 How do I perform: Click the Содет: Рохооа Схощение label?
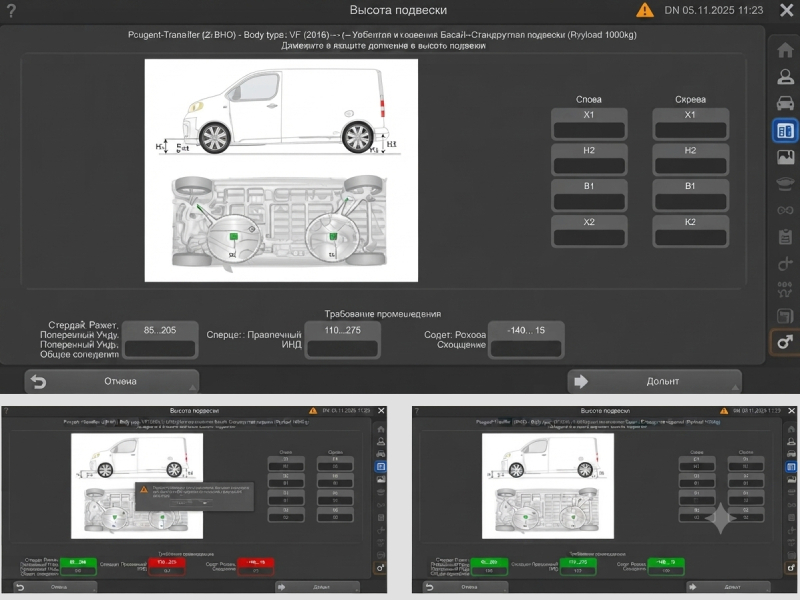coord(455,340)
